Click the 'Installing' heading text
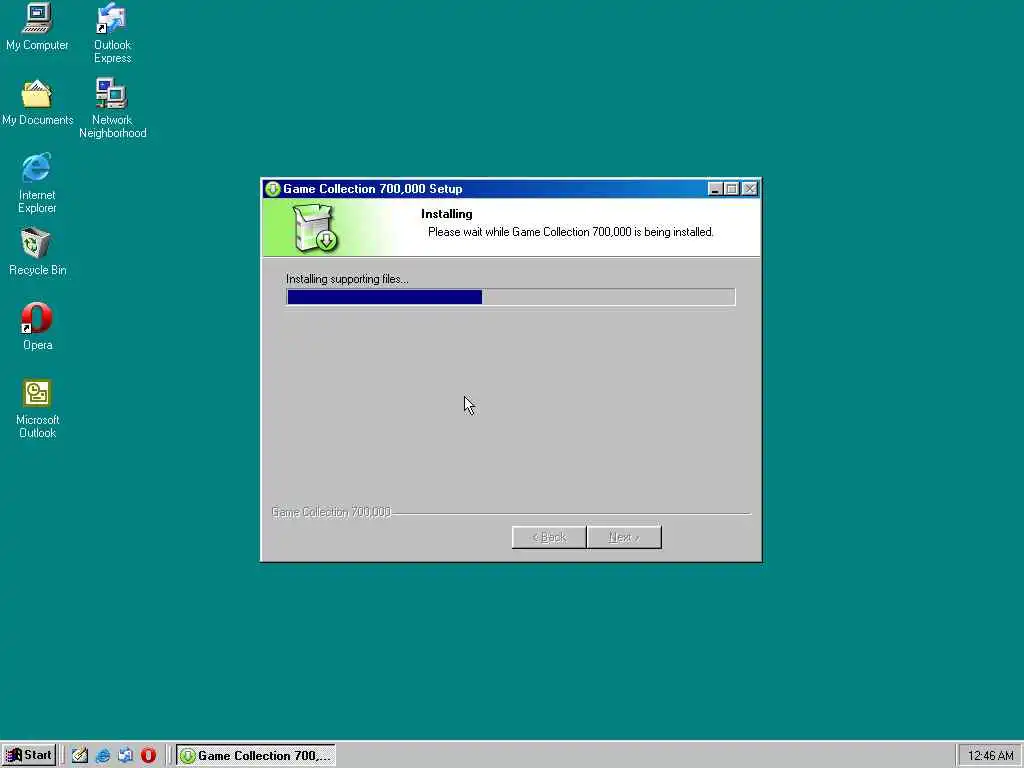Image resolution: width=1024 pixels, height=768 pixels. click(447, 214)
